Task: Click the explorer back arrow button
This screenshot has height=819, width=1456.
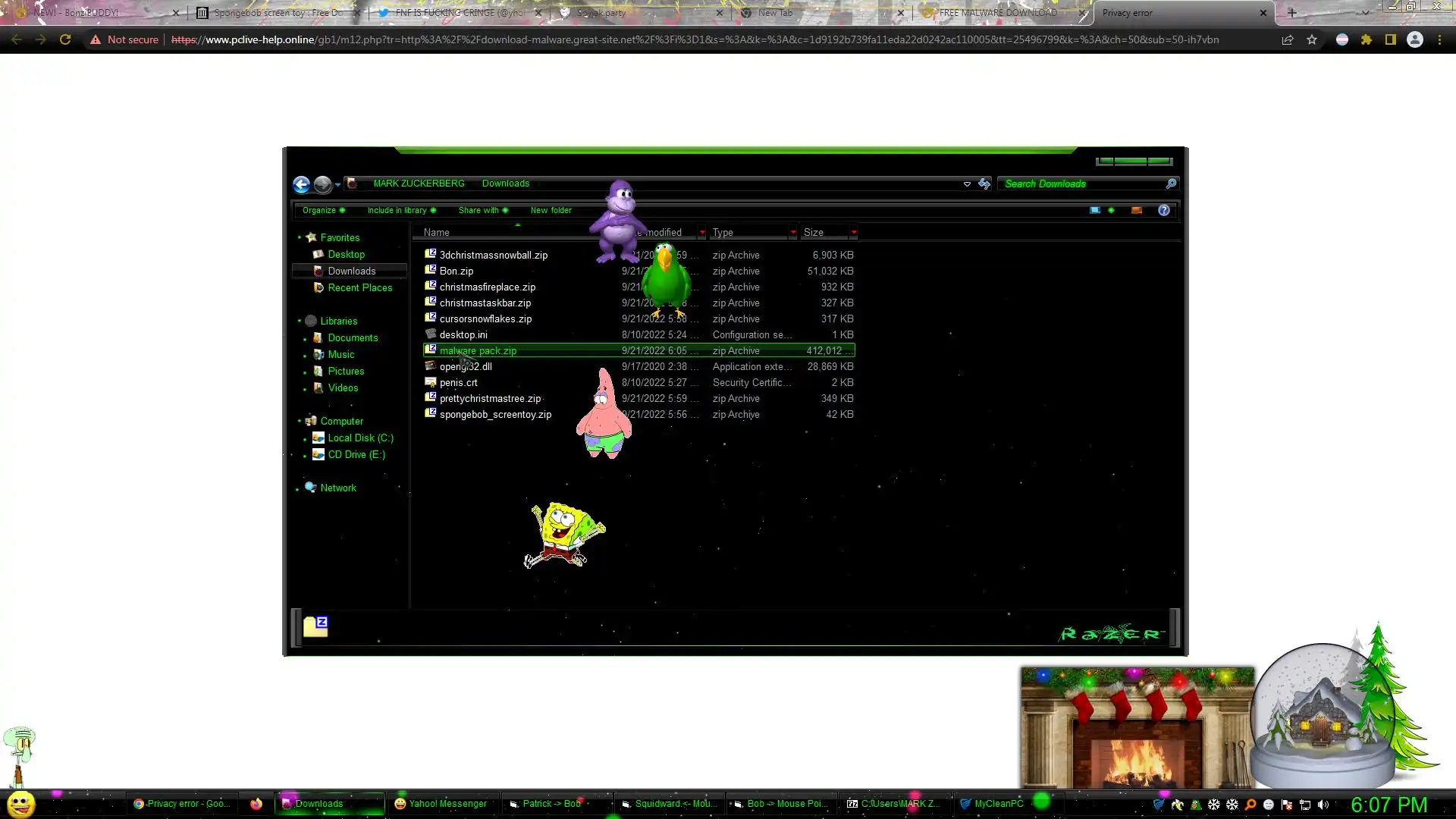Action: click(301, 184)
